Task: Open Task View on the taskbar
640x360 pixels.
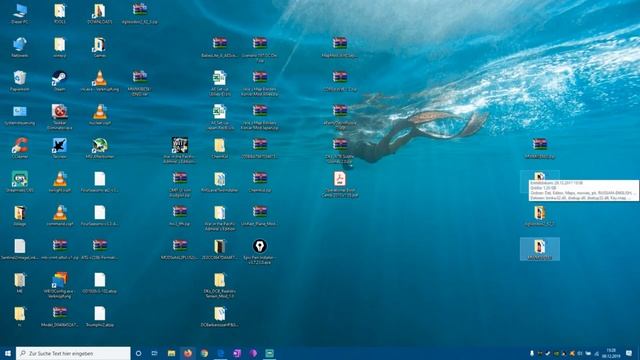Action: tap(154, 353)
